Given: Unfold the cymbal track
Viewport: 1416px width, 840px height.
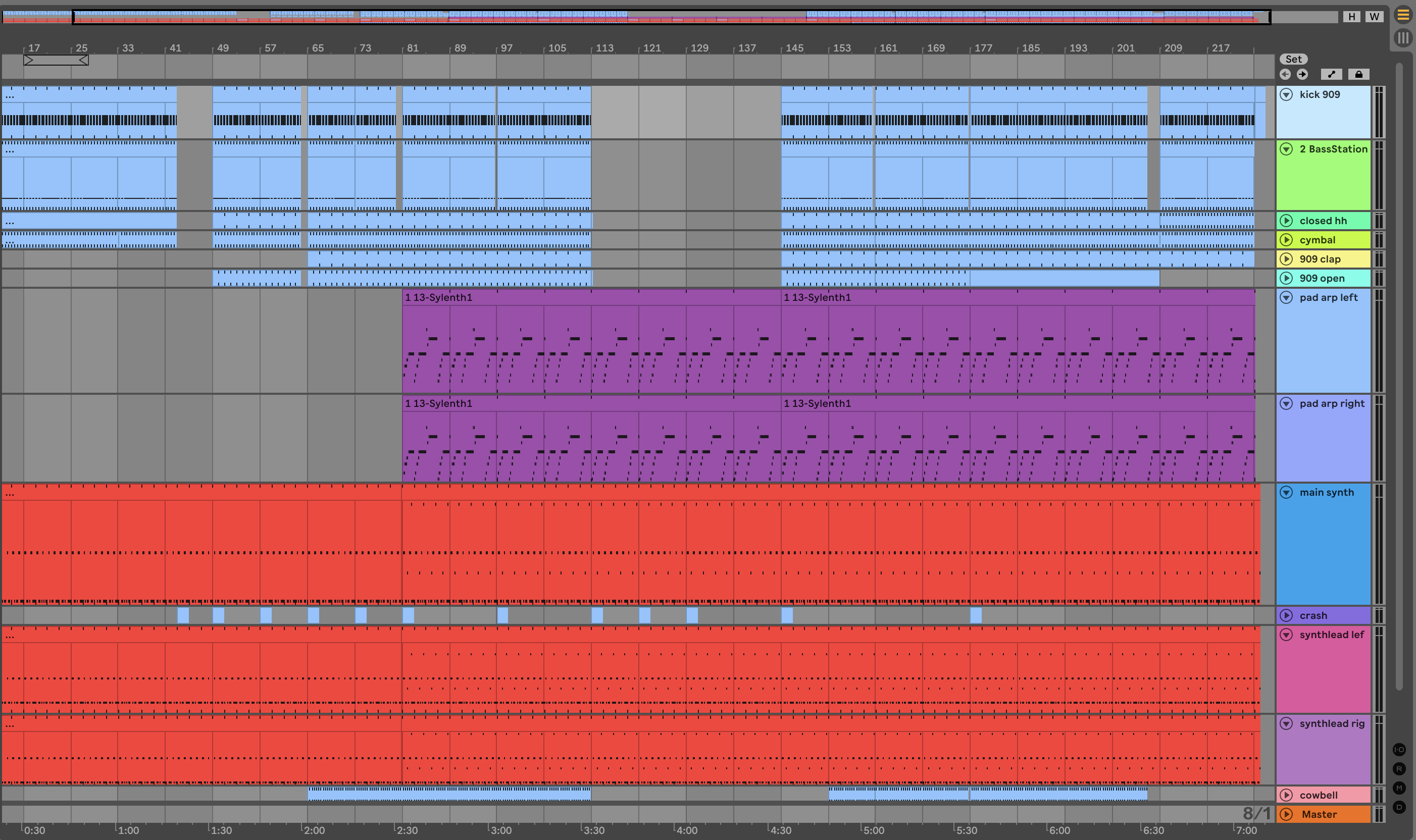Looking at the screenshot, I should click(1286, 240).
